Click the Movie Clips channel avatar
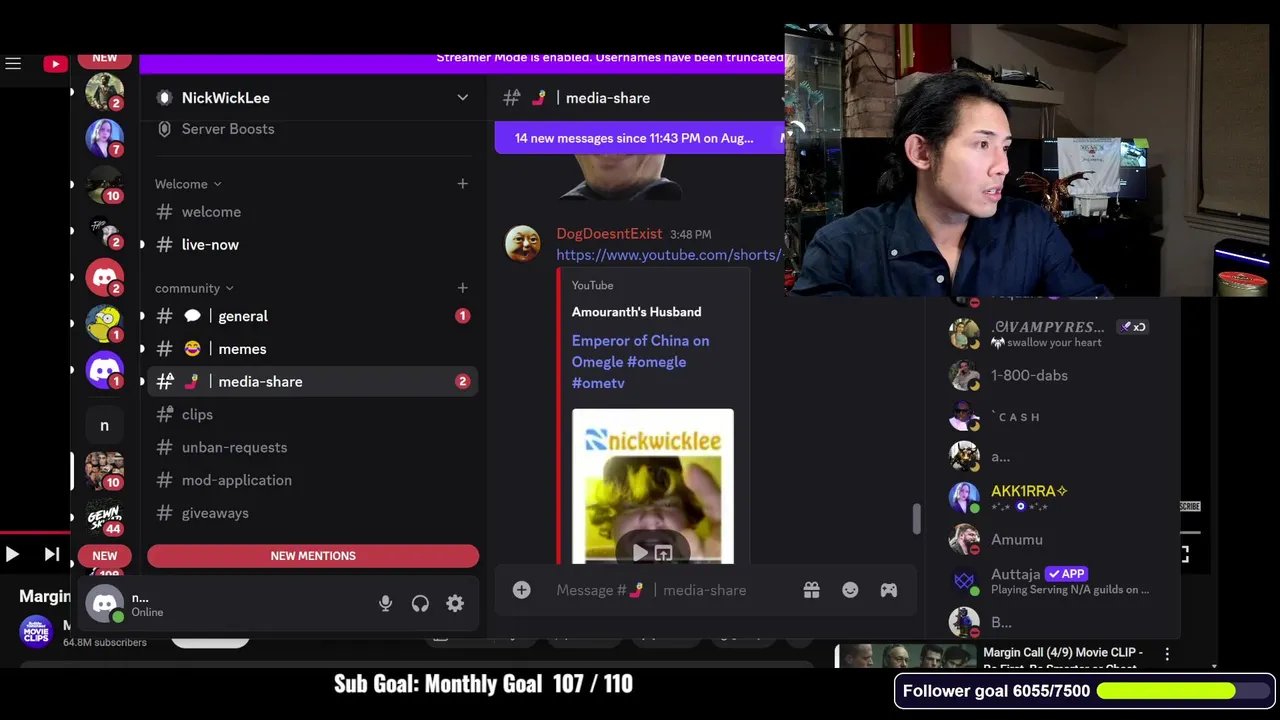 pyautogui.click(x=35, y=633)
